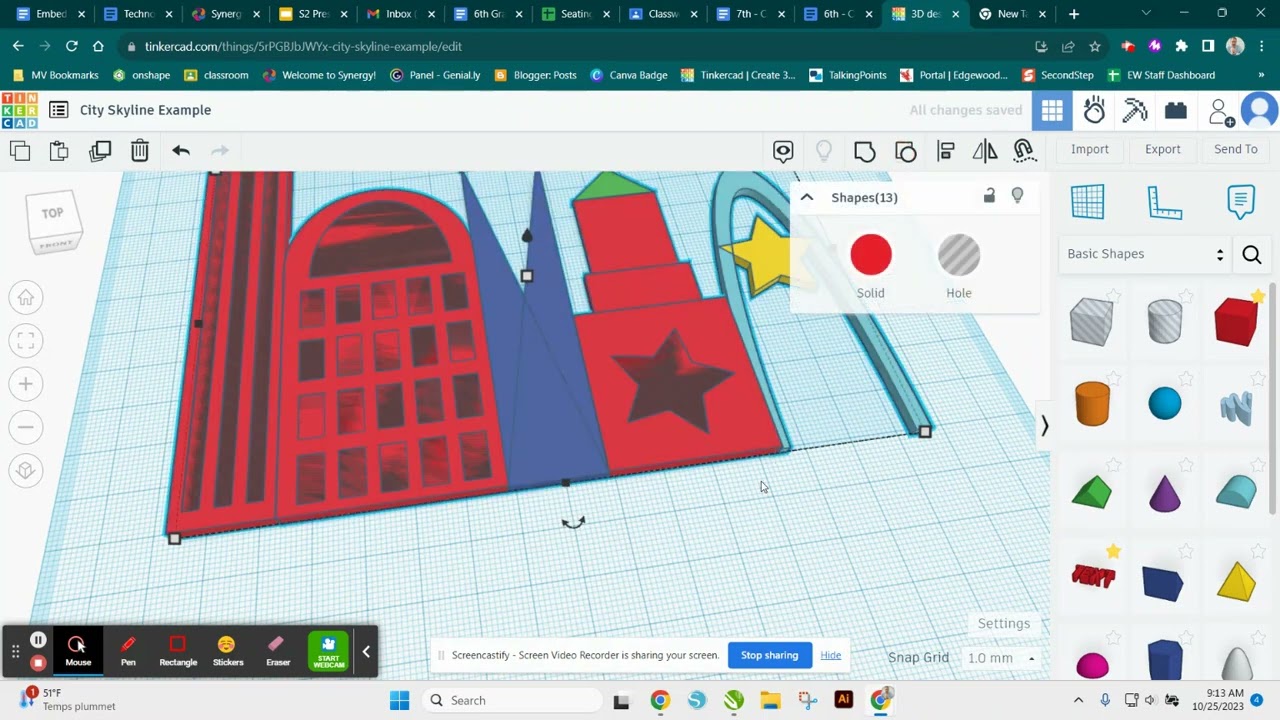Zoom in with the plus button

(x=26, y=384)
